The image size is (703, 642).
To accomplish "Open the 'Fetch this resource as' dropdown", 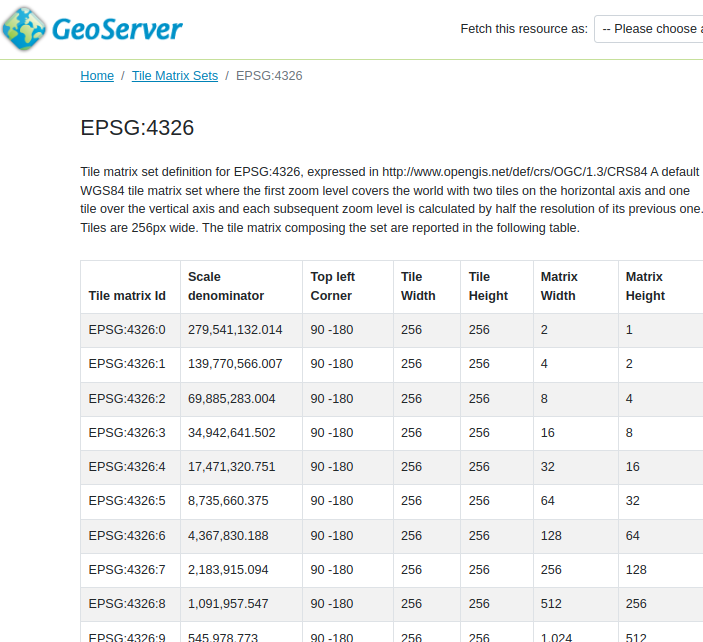I will coord(648,29).
